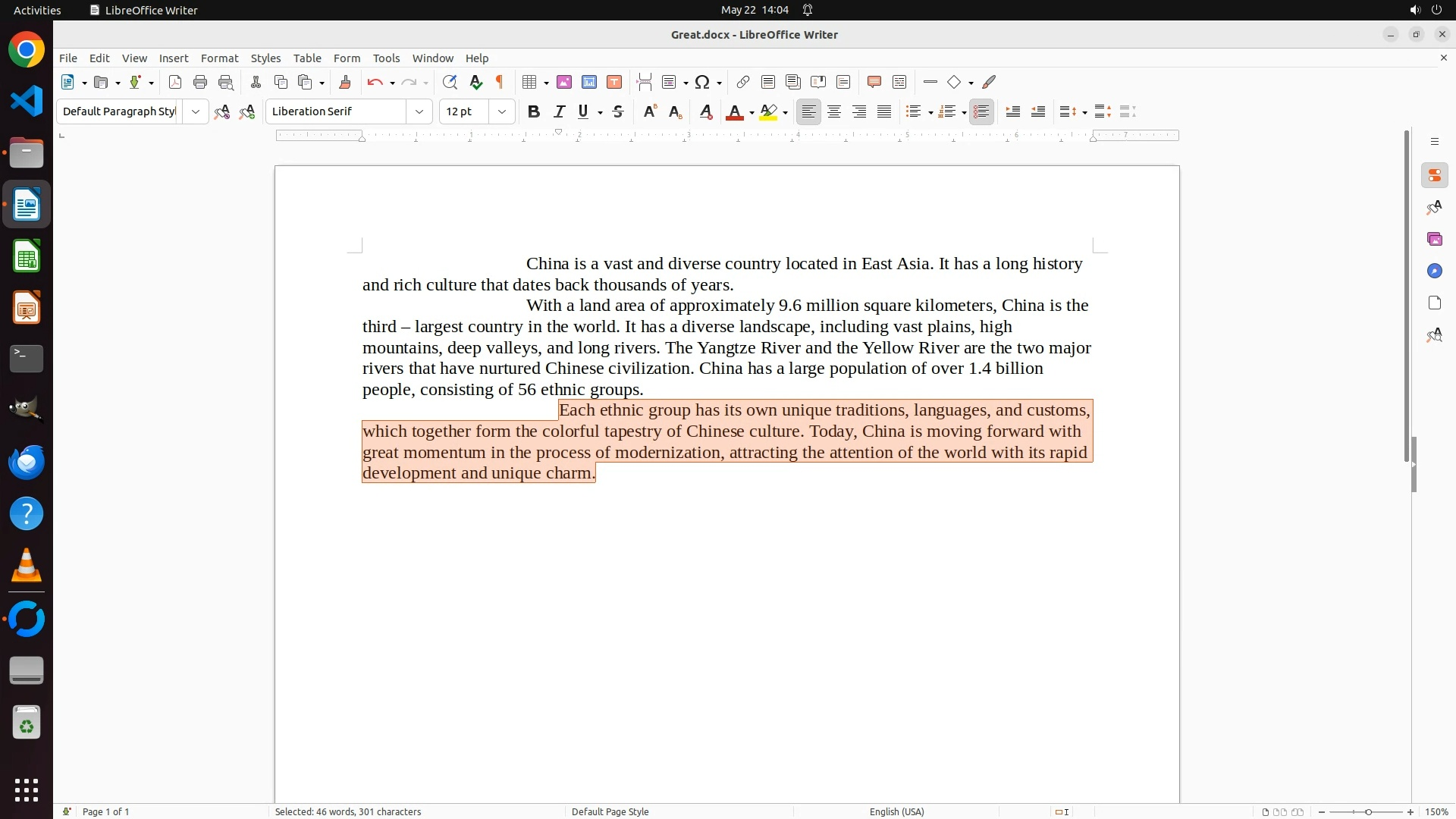Click the zoom slider in status bar

(x=1367, y=811)
